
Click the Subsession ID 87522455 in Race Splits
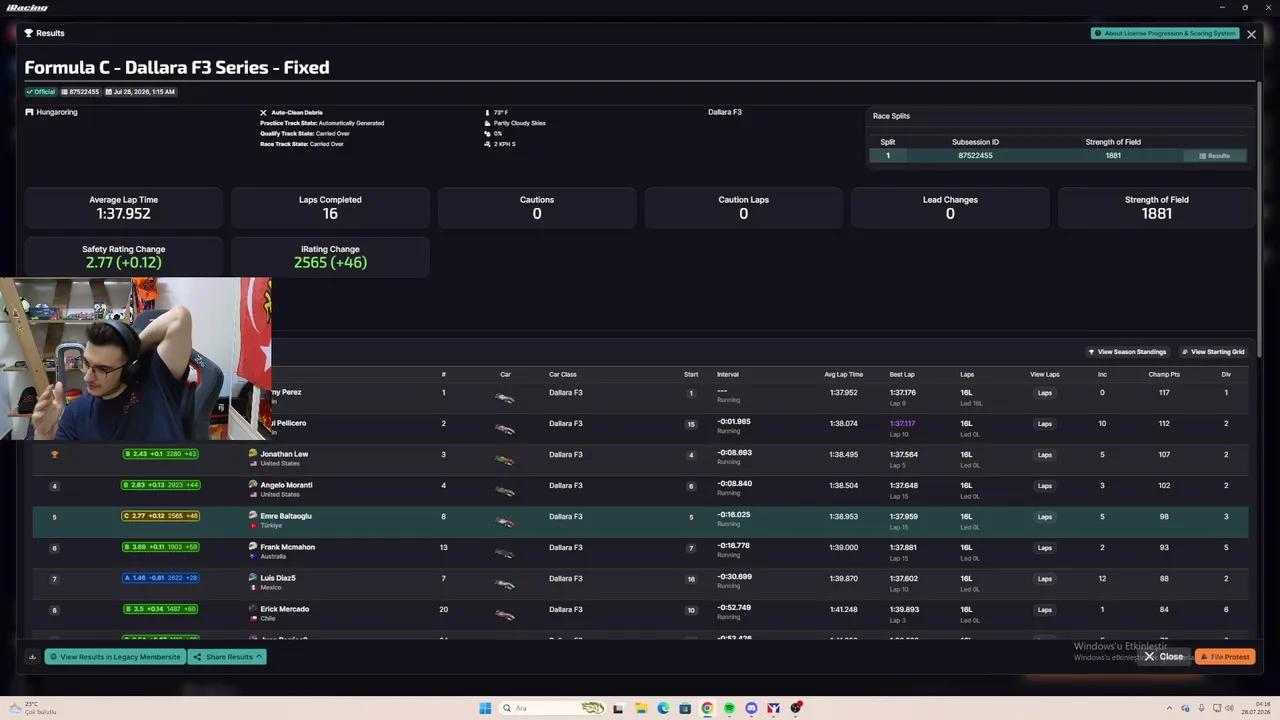pos(975,156)
